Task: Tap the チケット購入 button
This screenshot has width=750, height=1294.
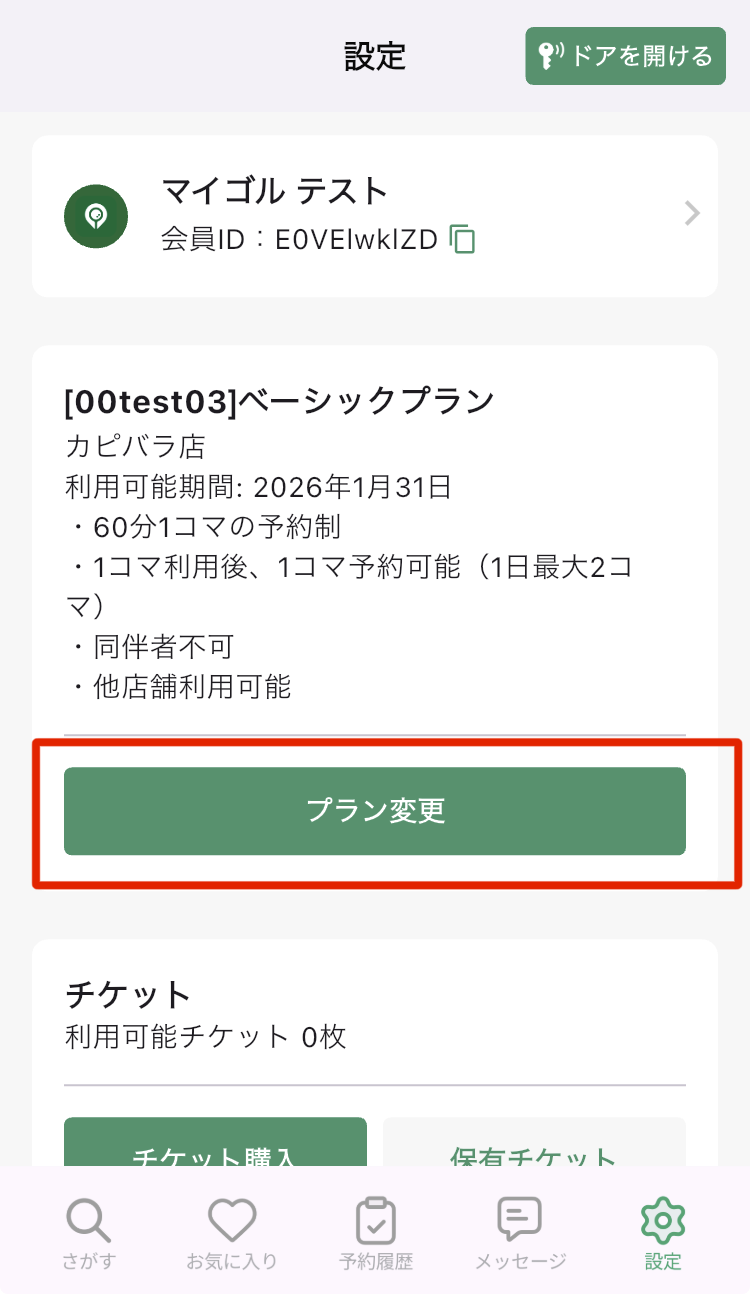Action: 215,1150
